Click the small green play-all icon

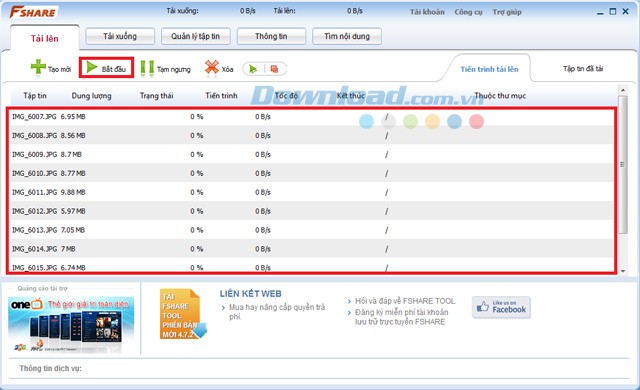(253, 69)
